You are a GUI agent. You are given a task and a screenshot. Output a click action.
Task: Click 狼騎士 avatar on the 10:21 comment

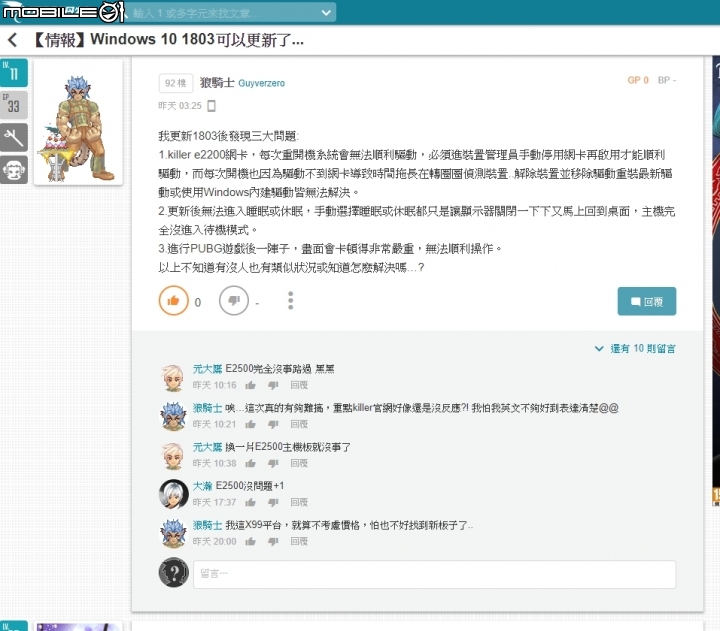173,416
